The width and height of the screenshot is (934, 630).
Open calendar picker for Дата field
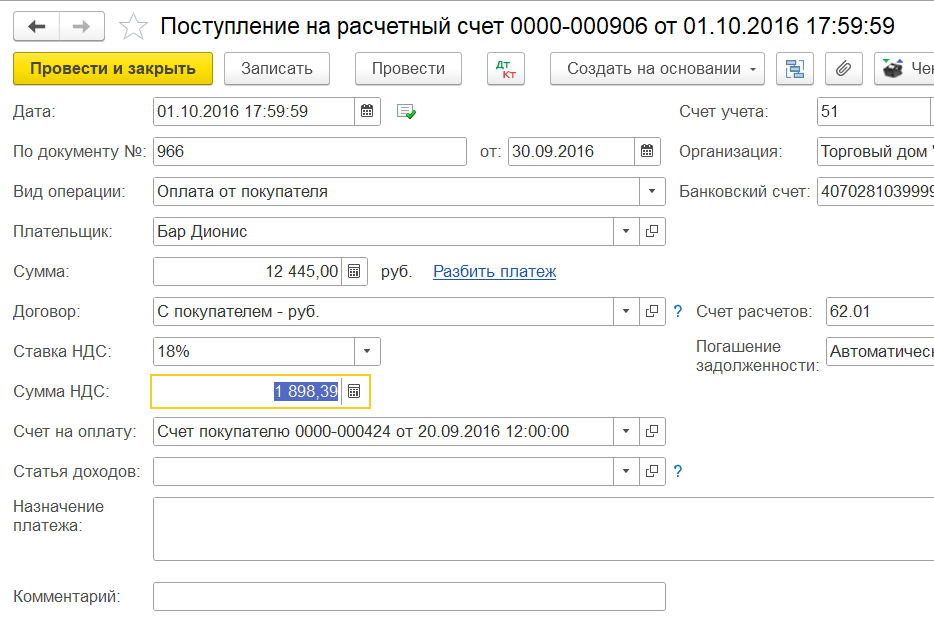coord(367,111)
